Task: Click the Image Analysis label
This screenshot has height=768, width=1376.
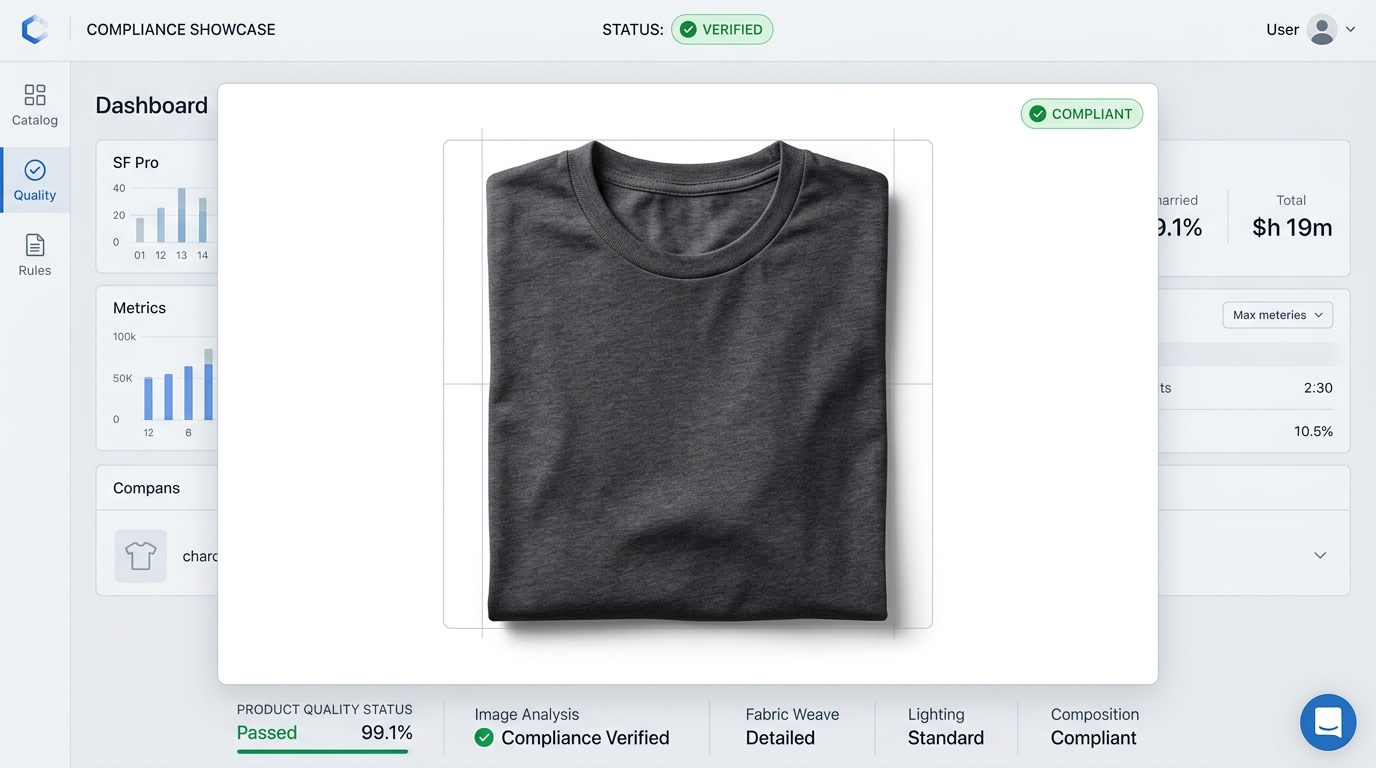Action: [527, 714]
